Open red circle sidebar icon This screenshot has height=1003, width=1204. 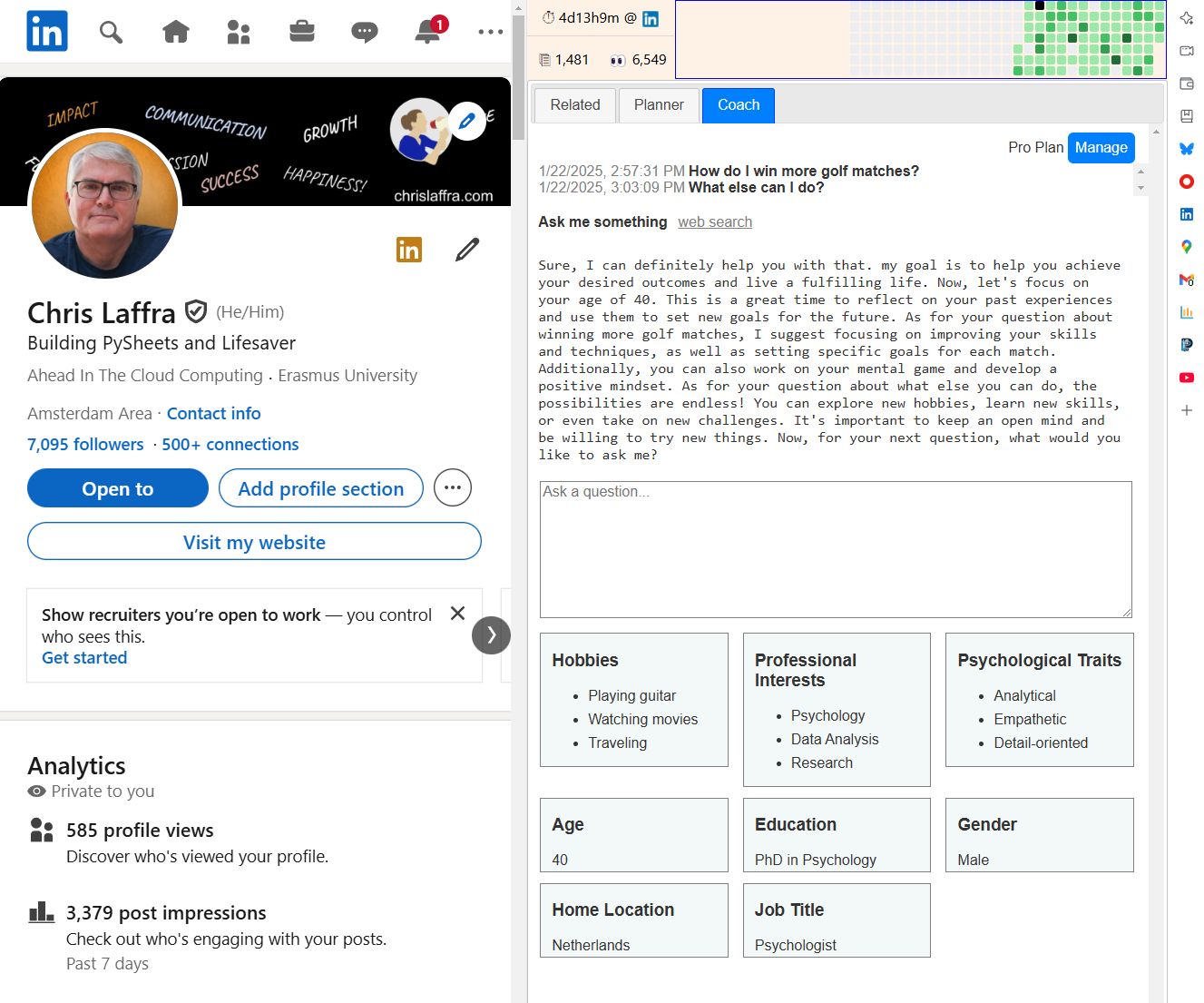click(1187, 182)
